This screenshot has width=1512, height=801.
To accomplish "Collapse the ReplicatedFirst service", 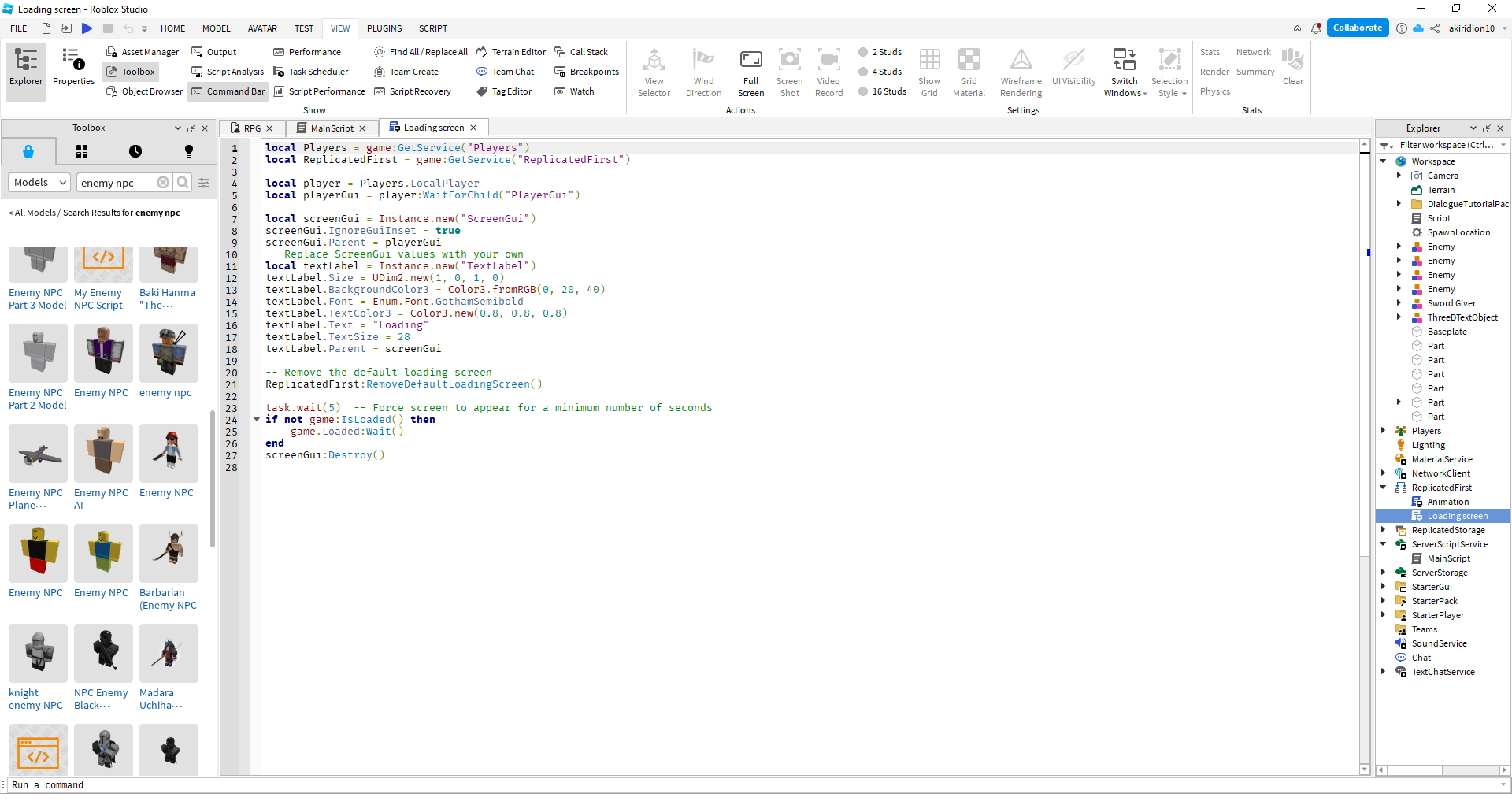I will (1384, 488).
